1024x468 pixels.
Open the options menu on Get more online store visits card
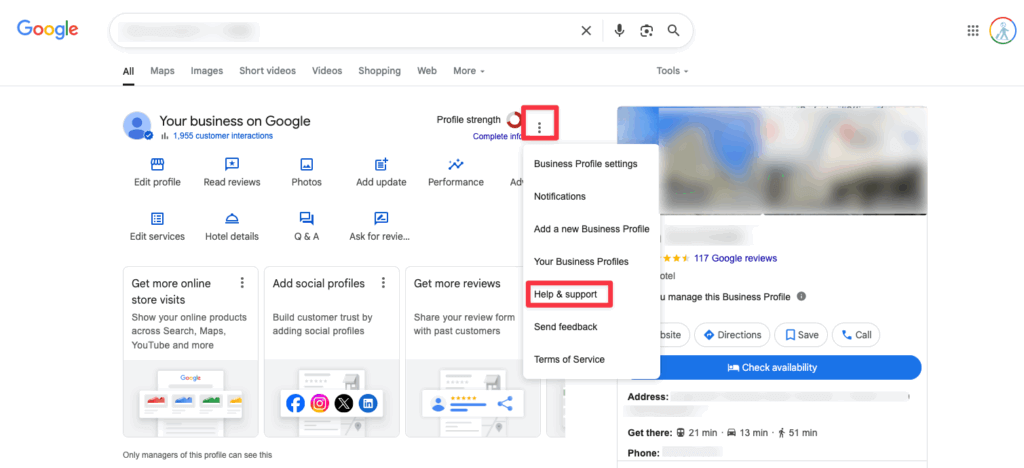[x=242, y=283]
